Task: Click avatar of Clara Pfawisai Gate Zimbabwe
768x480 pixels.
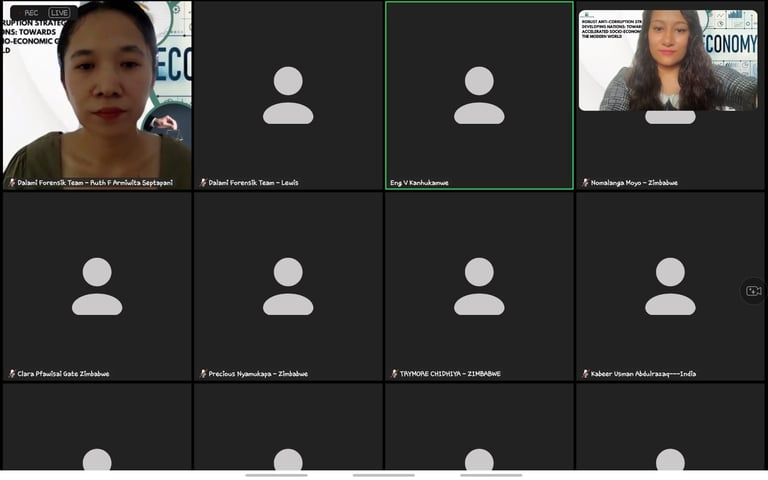Action: (x=97, y=286)
